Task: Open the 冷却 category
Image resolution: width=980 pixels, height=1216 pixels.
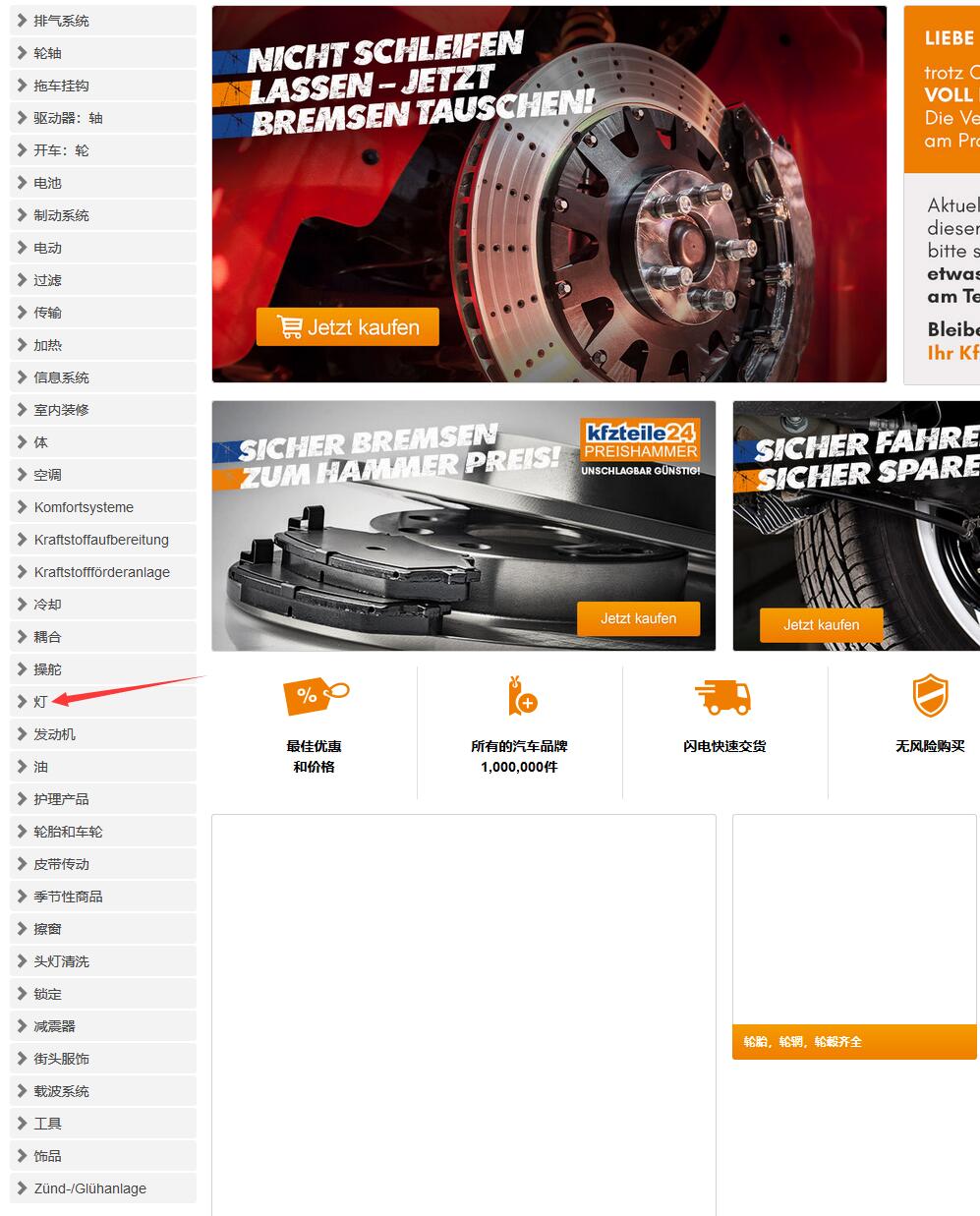Action: click(x=102, y=605)
